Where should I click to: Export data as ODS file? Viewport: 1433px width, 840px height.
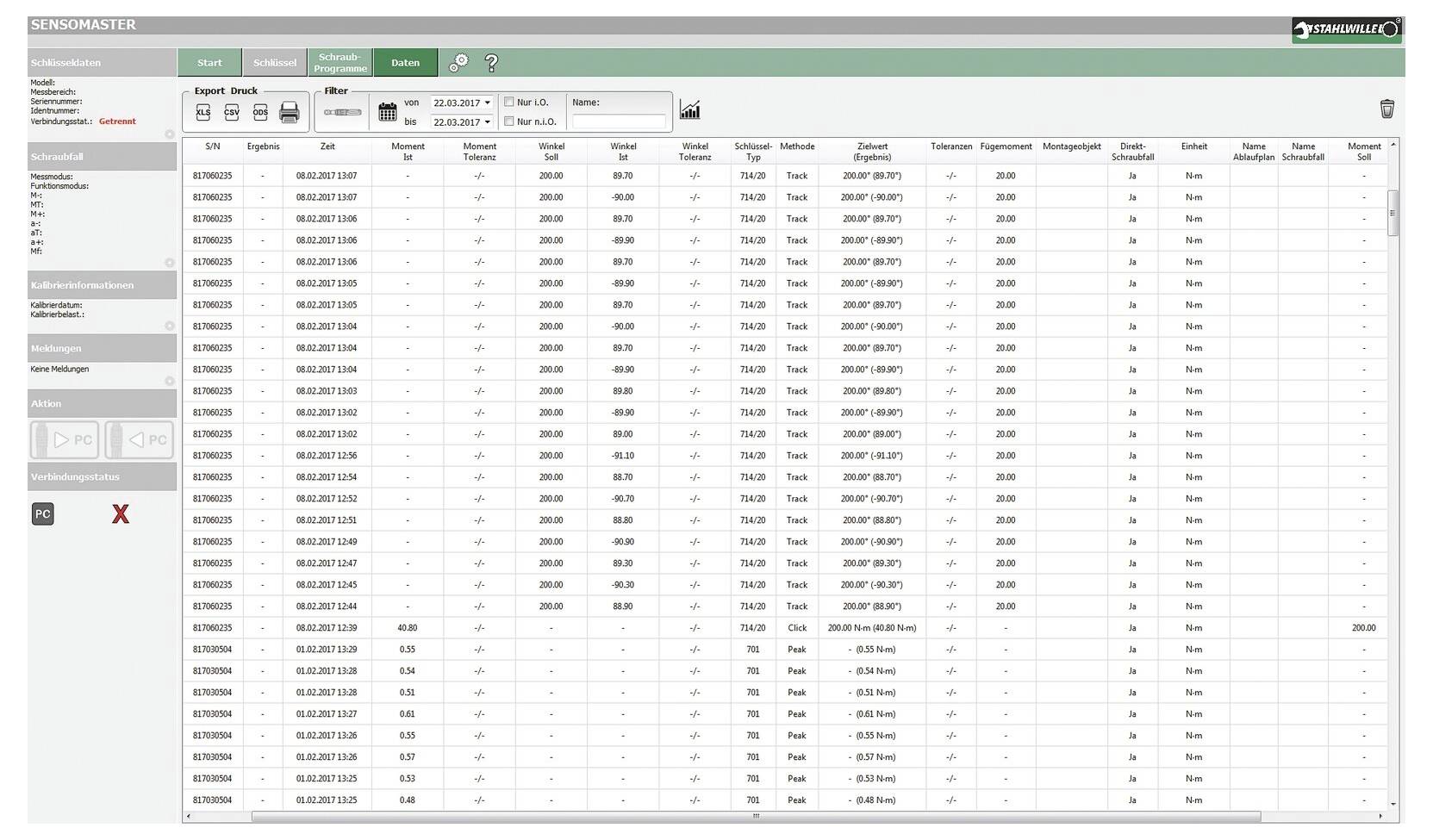click(x=260, y=112)
